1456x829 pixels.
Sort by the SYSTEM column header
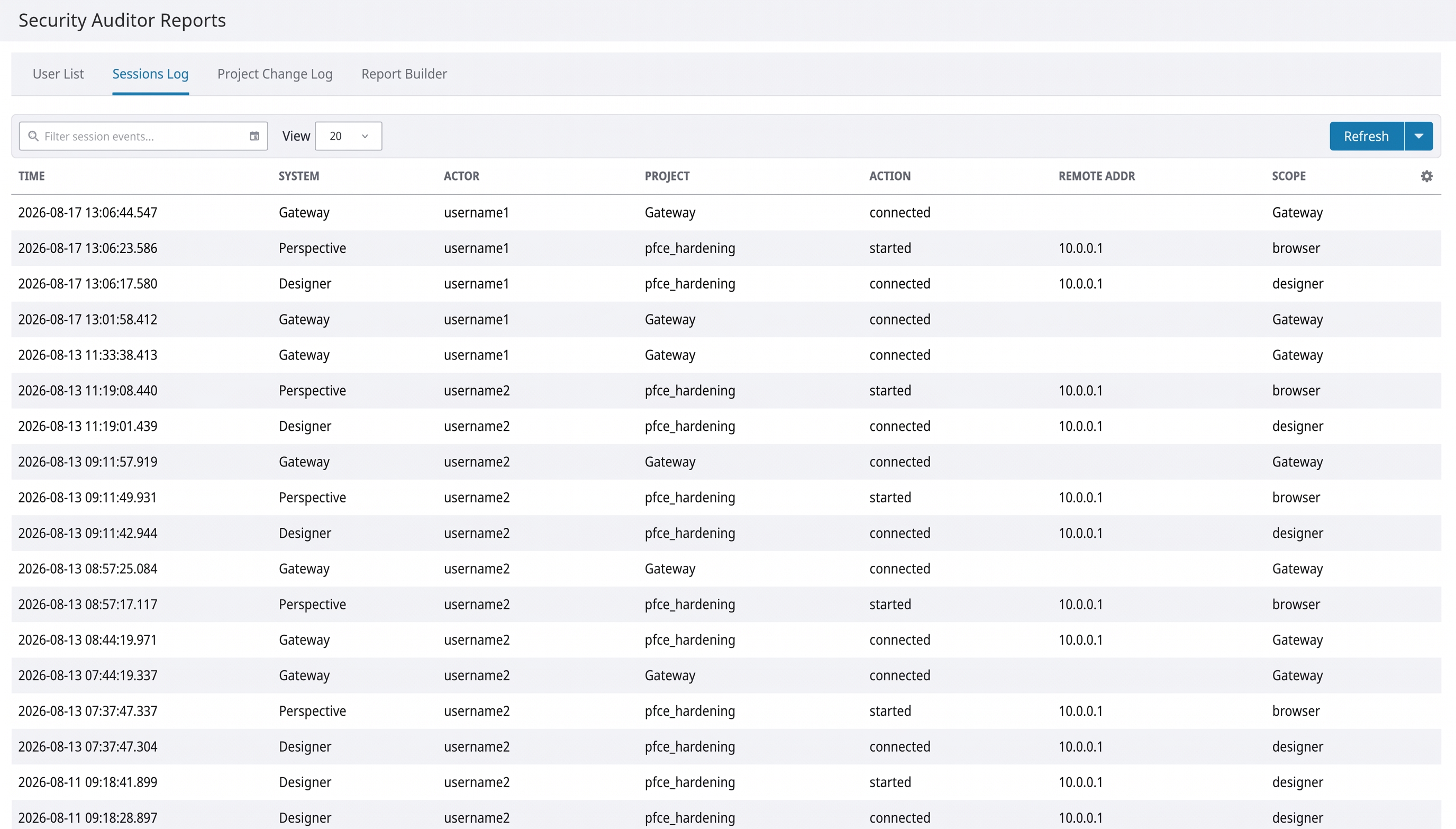point(299,176)
